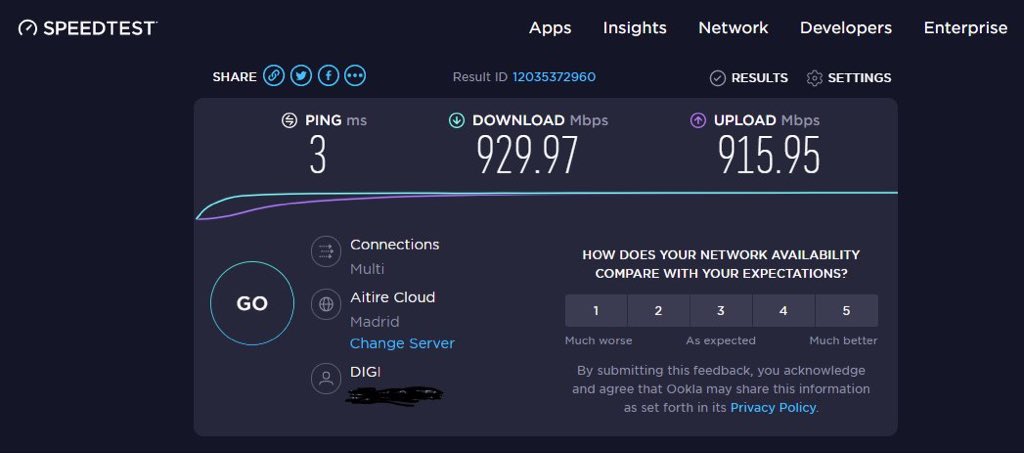Click the Speedtest logo icon
The image size is (1024, 453).
point(28,28)
